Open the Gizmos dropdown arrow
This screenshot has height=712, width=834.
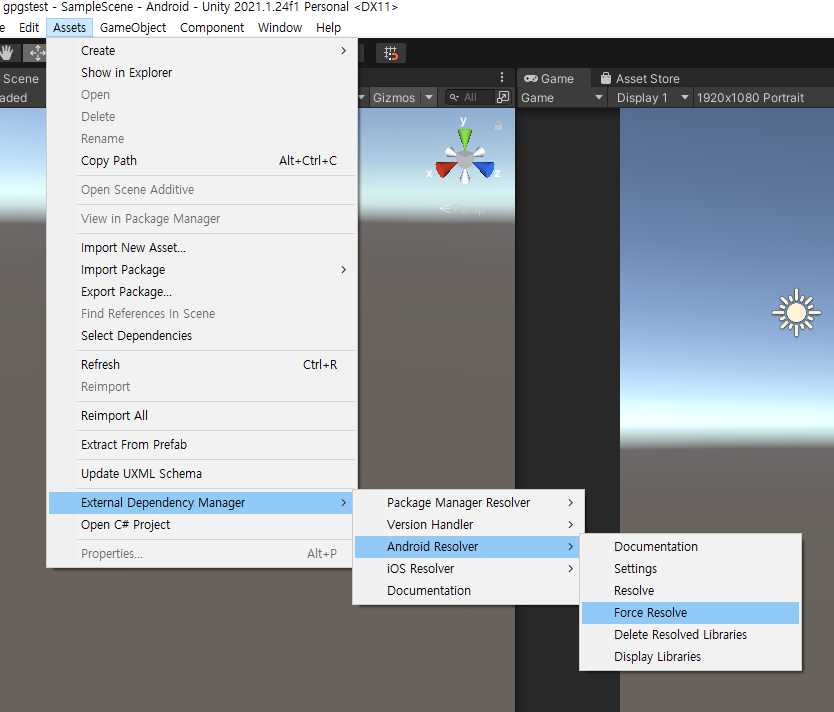click(x=429, y=97)
